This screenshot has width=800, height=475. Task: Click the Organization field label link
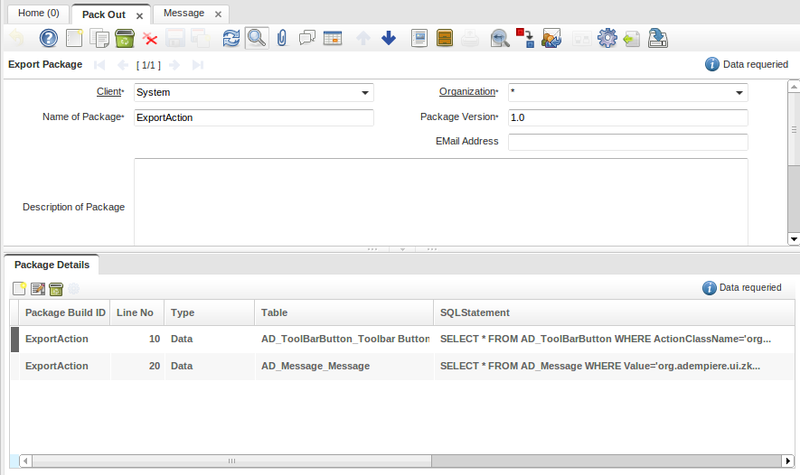coord(467,92)
